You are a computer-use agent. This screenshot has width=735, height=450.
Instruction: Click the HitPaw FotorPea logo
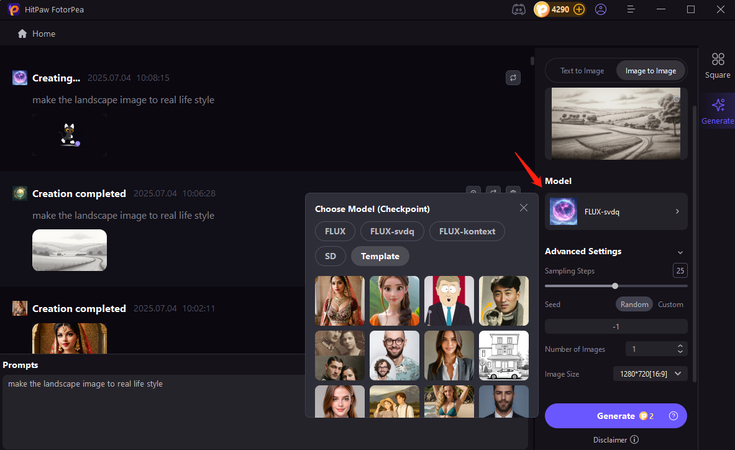14,9
